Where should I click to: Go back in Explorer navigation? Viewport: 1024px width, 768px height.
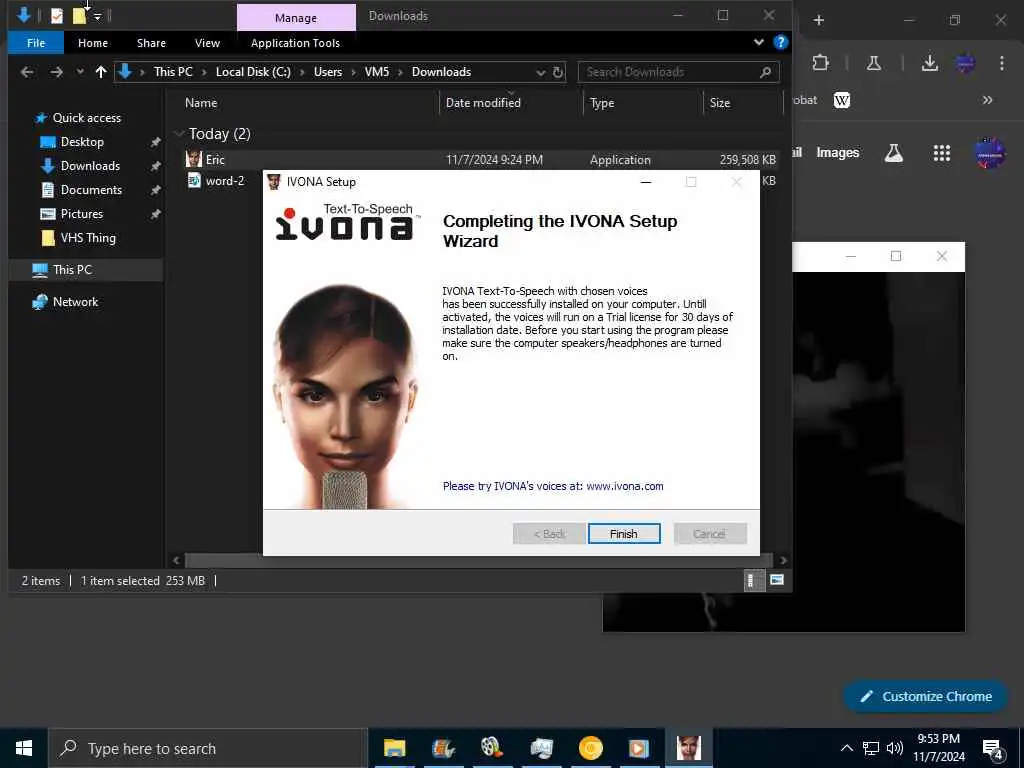[27, 72]
